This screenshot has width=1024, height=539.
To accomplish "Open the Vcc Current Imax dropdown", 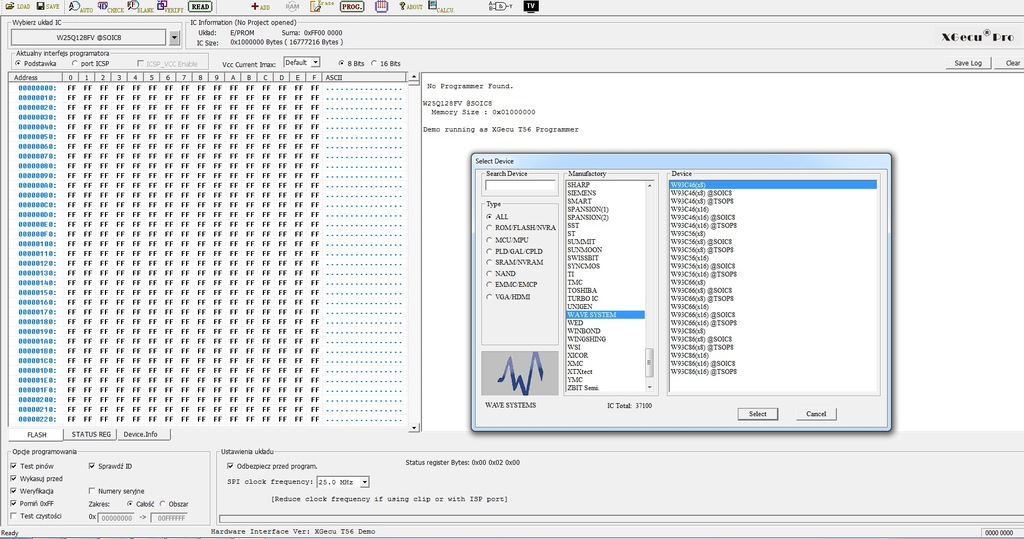I will 315,63.
